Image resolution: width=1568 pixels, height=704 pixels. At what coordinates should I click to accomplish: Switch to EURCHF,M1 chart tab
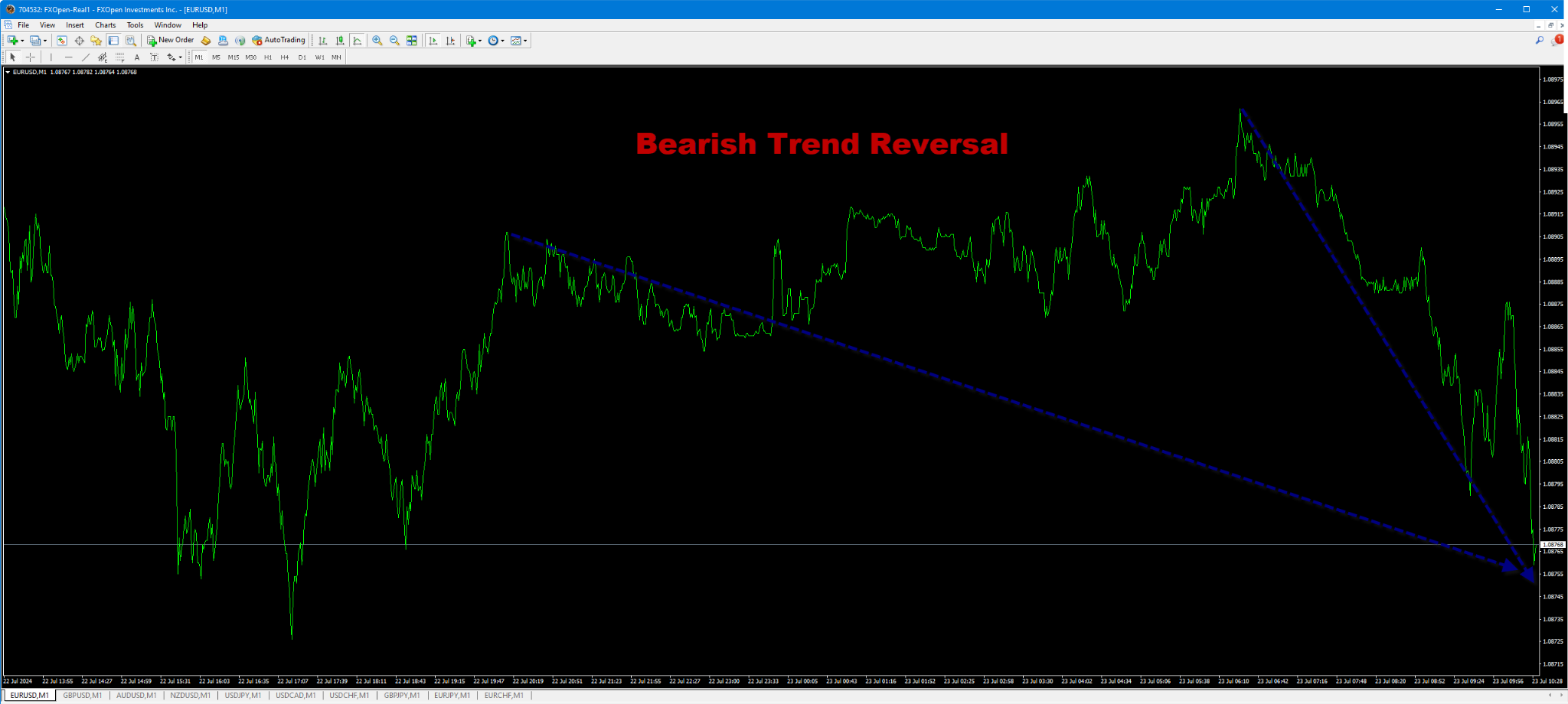(x=504, y=696)
